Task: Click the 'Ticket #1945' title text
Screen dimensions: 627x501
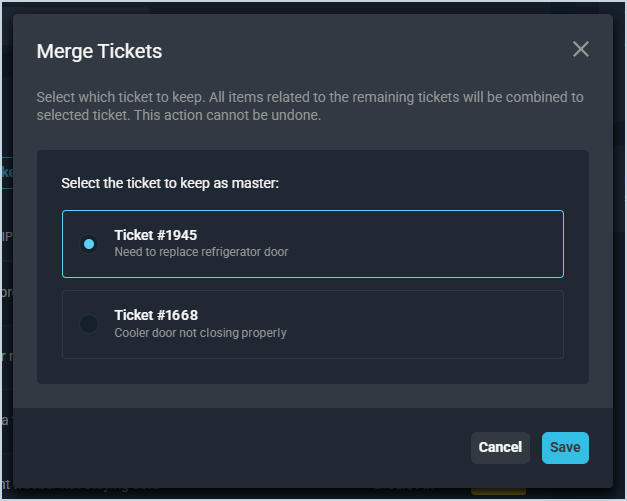Action: (x=156, y=235)
